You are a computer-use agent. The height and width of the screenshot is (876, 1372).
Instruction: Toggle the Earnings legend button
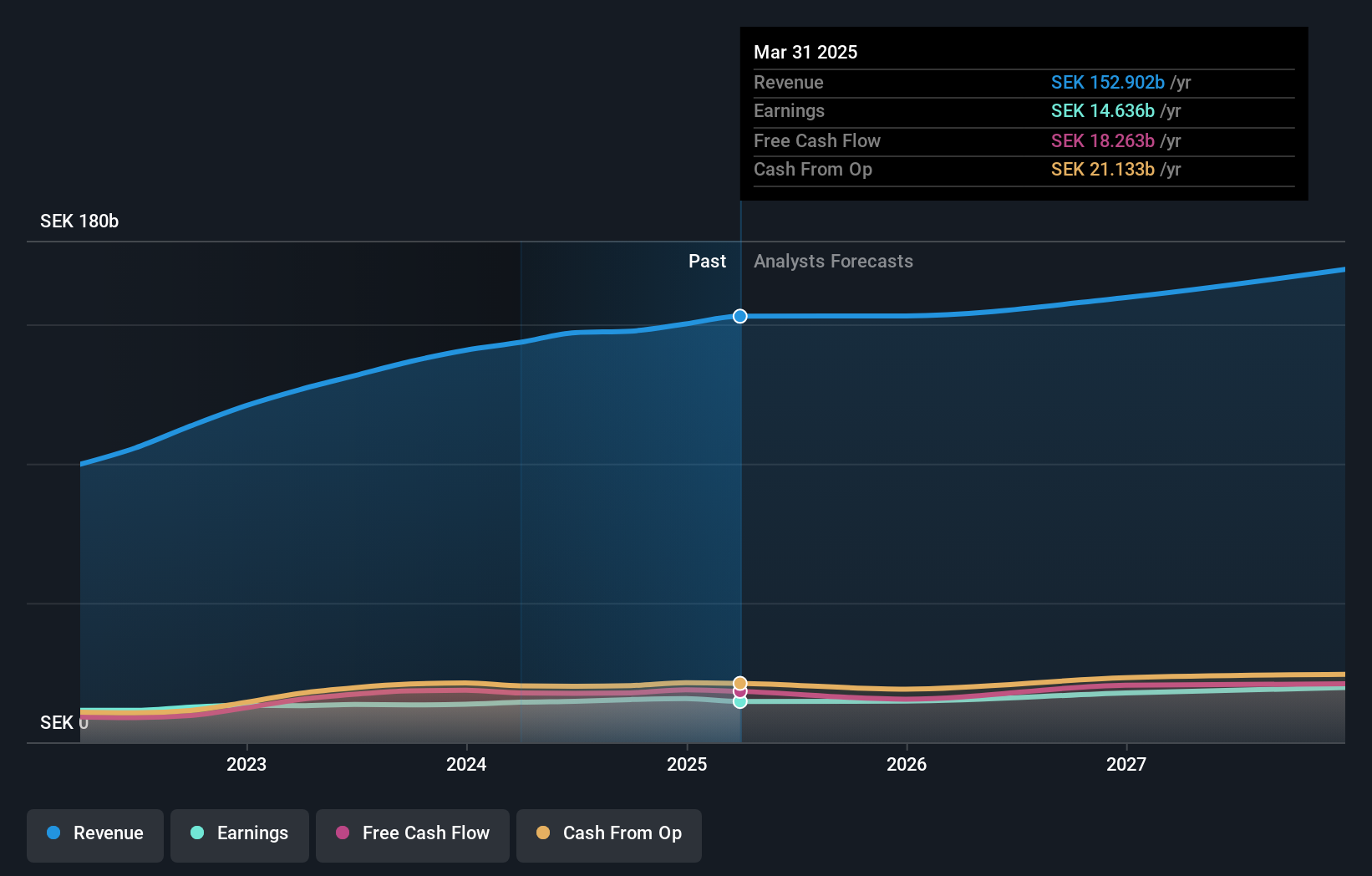click(x=240, y=835)
